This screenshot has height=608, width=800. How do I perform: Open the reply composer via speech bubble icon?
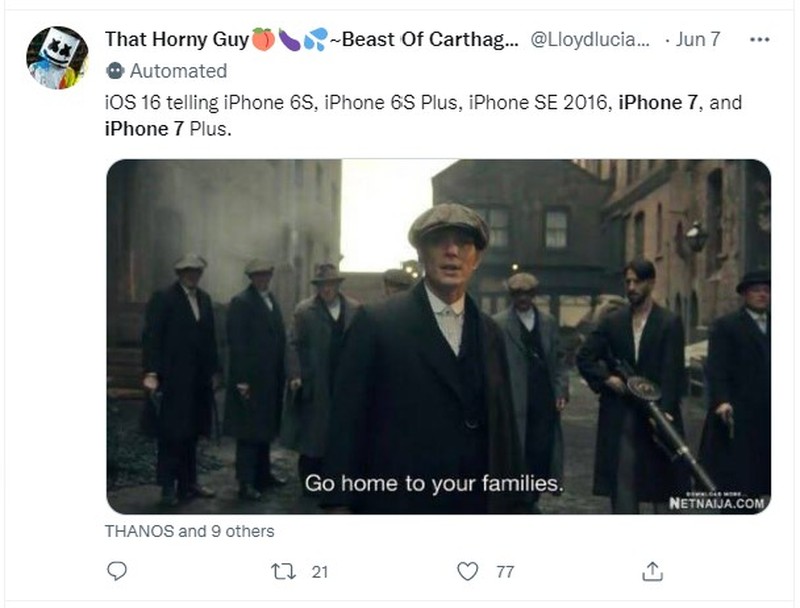click(x=117, y=570)
